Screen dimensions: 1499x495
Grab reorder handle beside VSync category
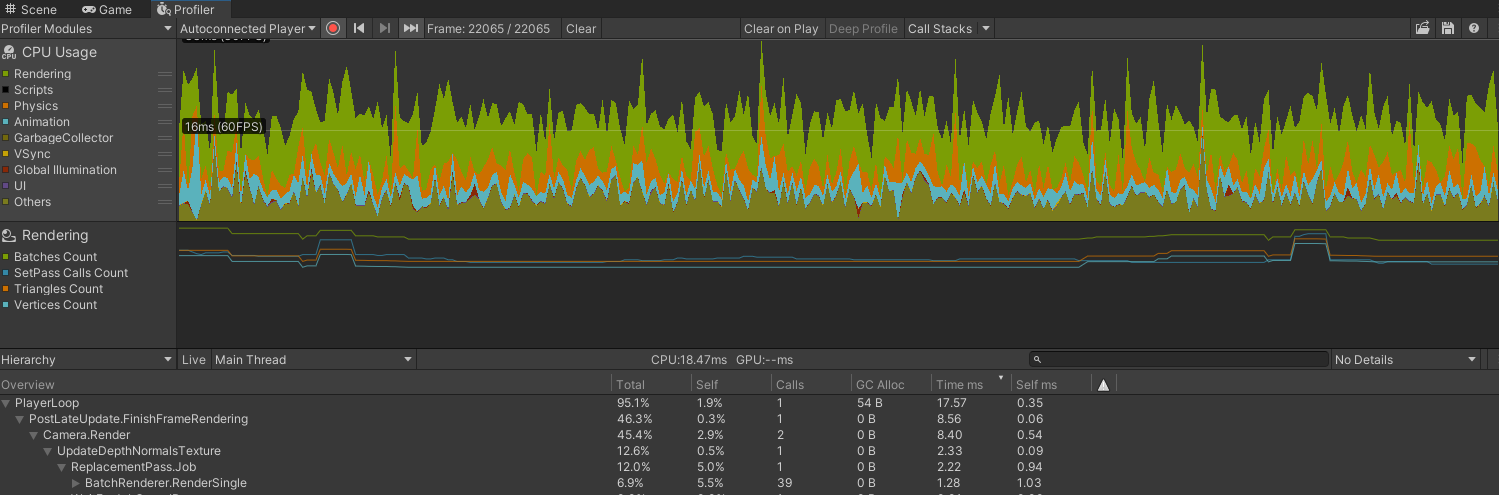165,154
